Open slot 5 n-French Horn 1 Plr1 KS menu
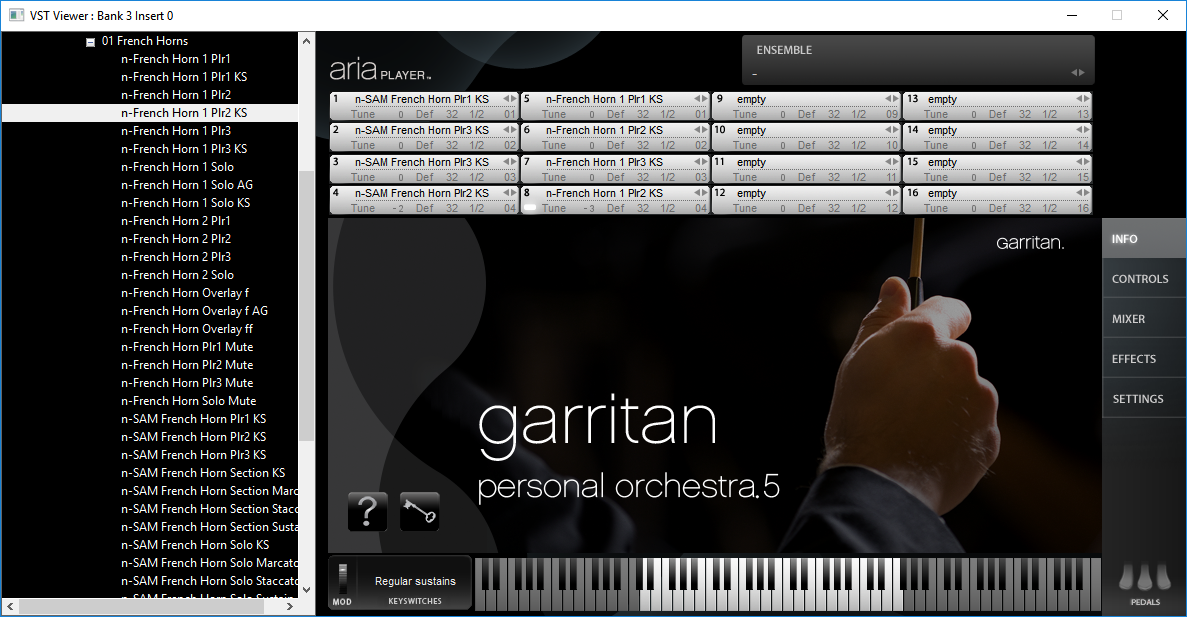Screen dimensions: 1187x617 (604, 99)
